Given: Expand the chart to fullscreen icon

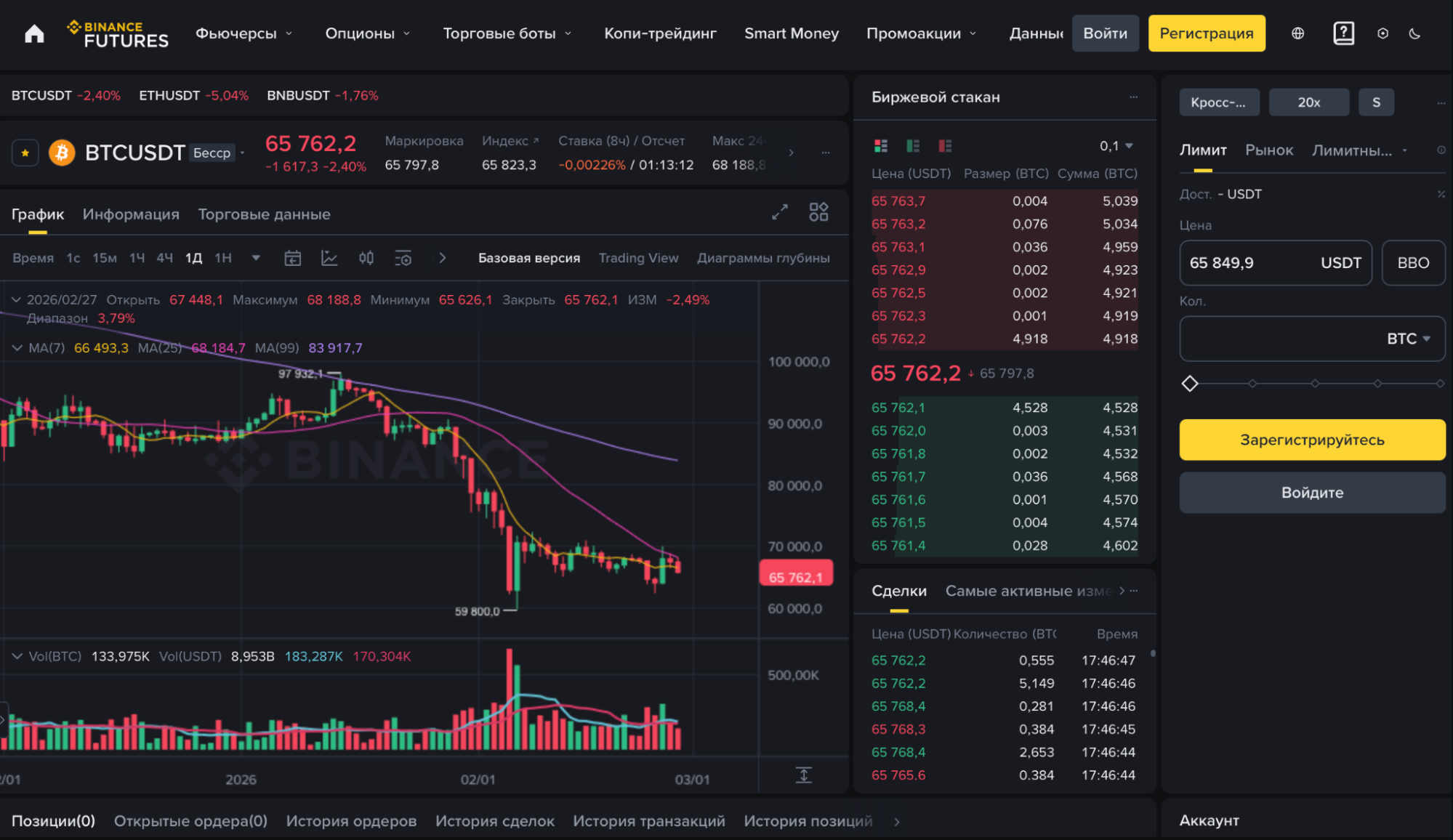Looking at the screenshot, I should tap(780, 212).
